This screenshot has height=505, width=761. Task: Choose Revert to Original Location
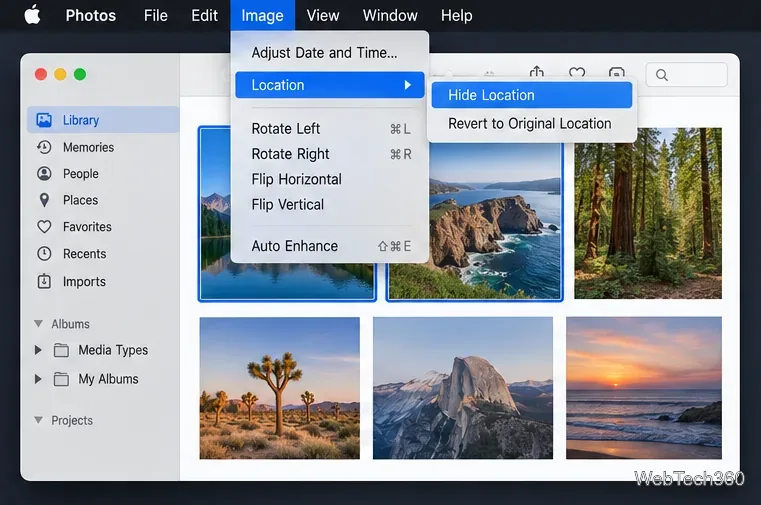(531, 124)
